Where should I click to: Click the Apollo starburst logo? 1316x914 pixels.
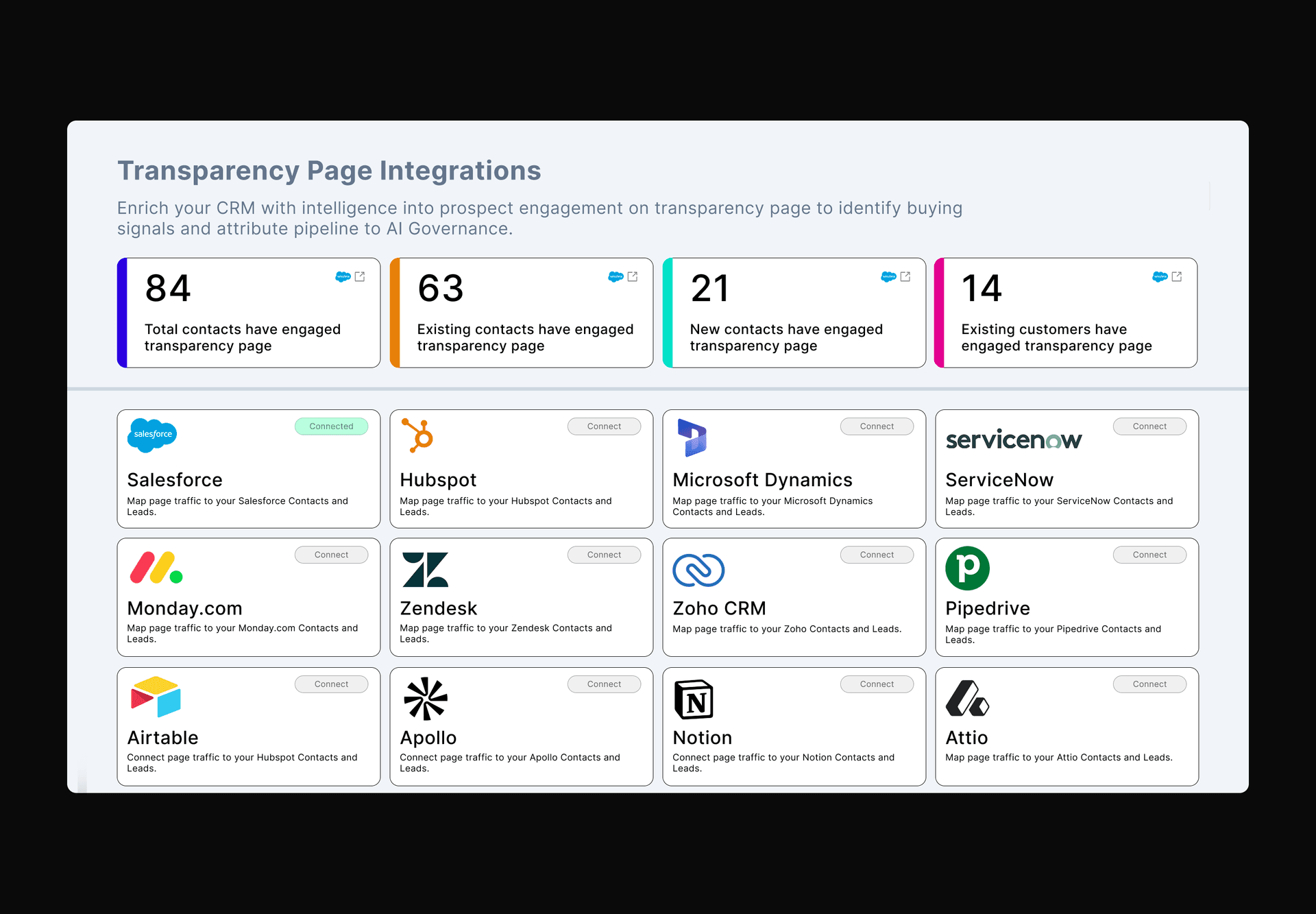click(x=426, y=699)
